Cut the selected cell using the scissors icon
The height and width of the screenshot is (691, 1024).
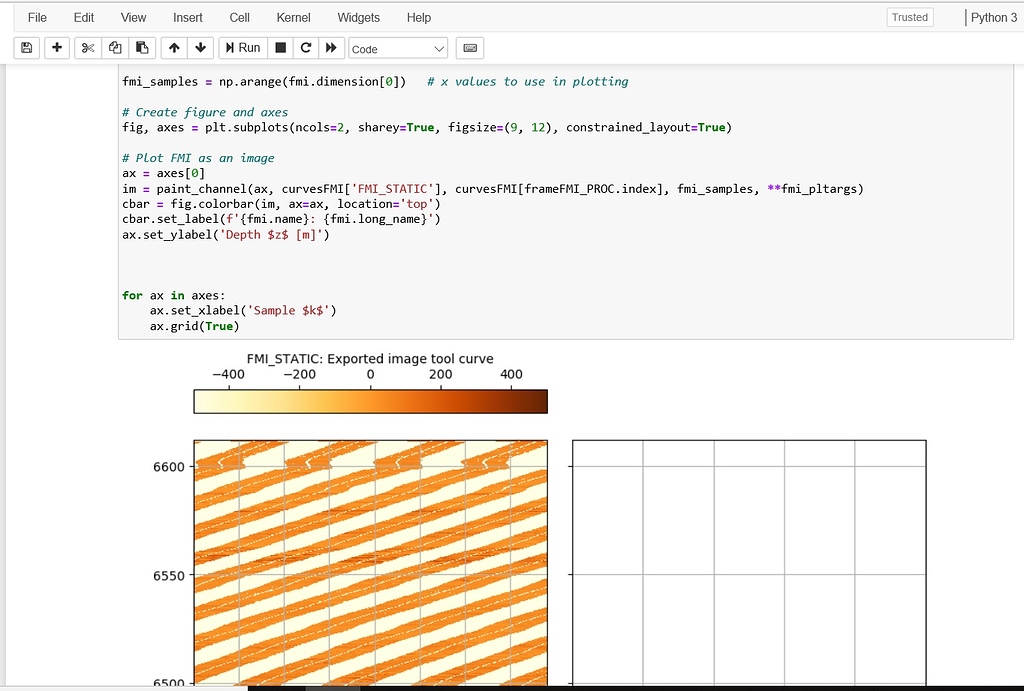tap(88, 47)
